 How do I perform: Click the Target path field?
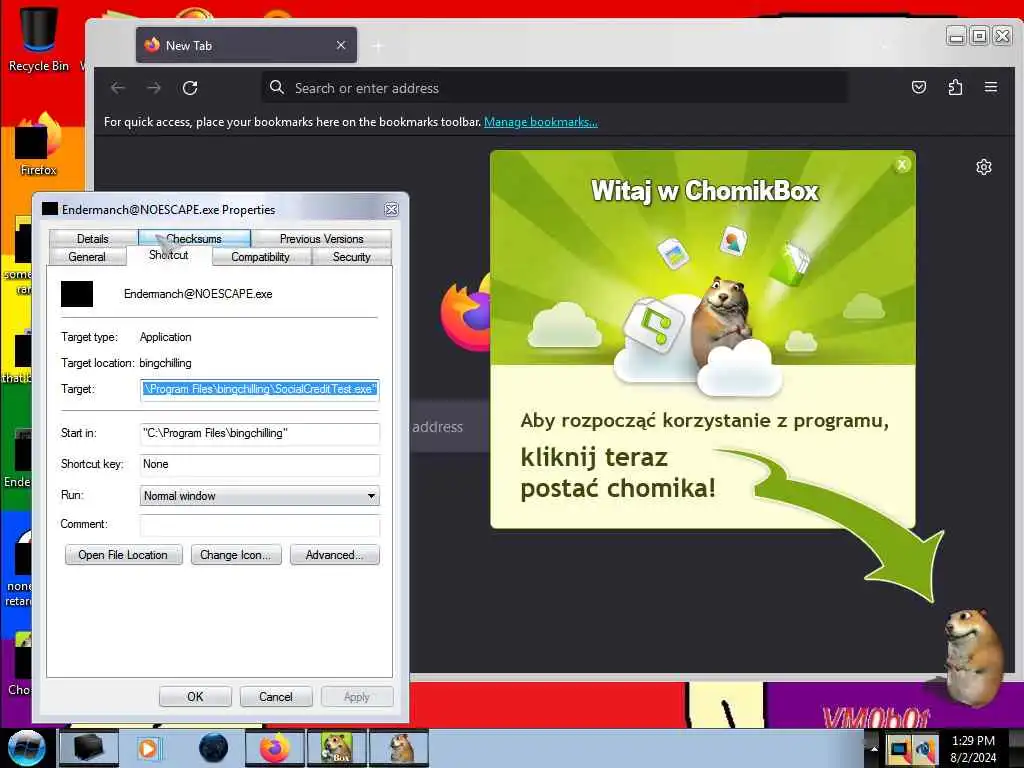[x=259, y=389]
